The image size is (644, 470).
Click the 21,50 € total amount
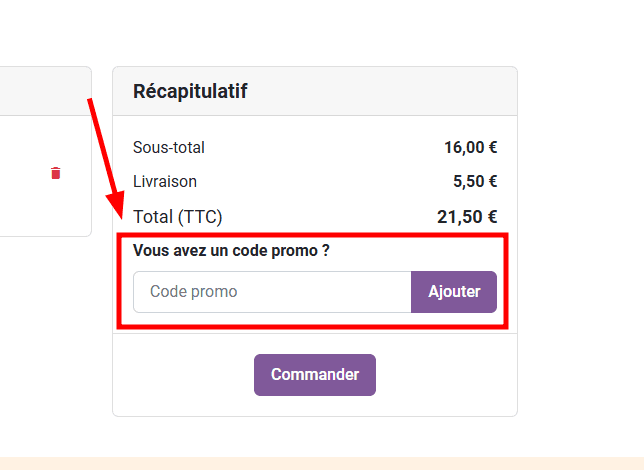pos(467,216)
